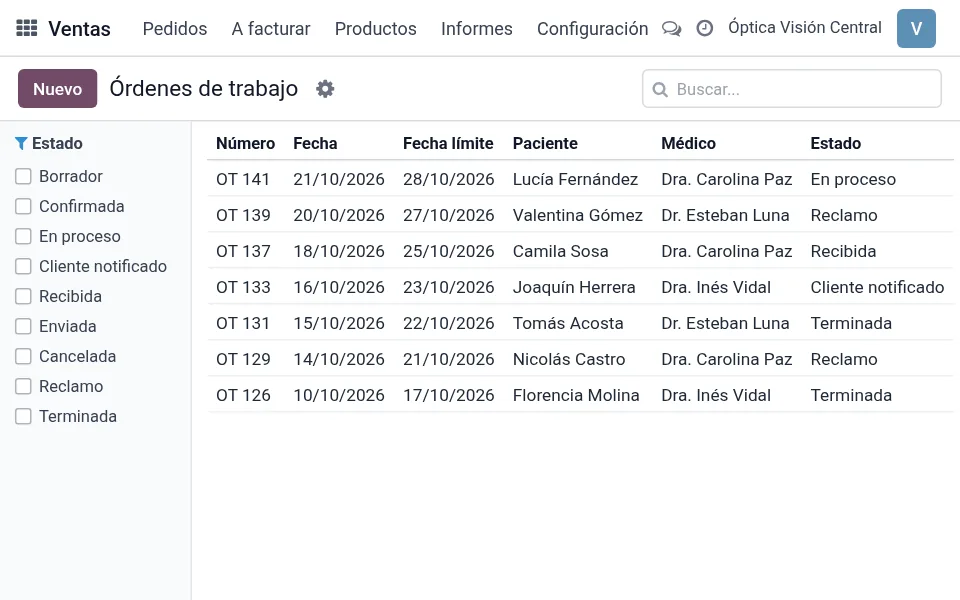Screen dimensions: 960x600
Task: Open the Pedidos menu
Action: [x=175, y=29]
